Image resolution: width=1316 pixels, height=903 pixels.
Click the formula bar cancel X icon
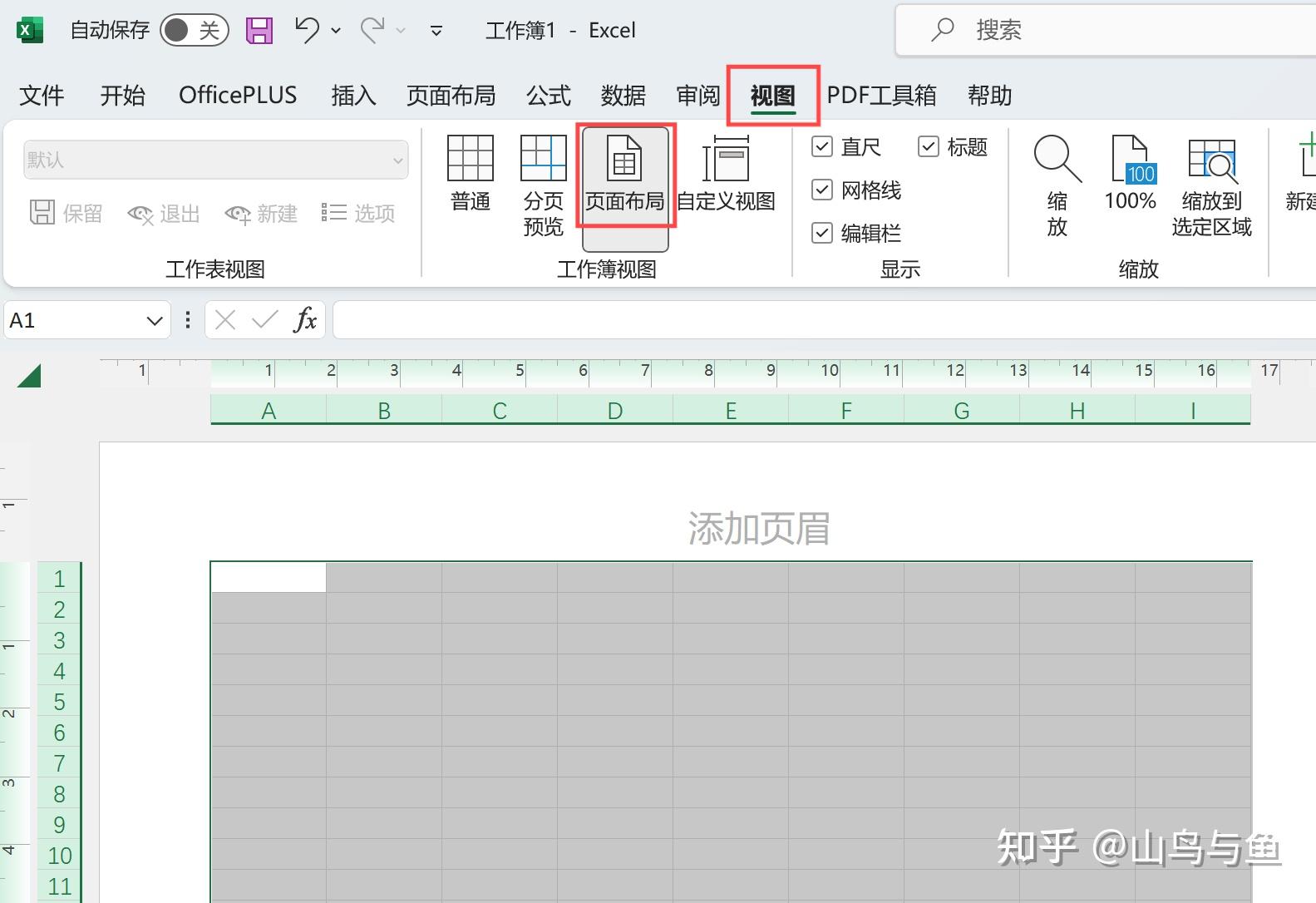225,320
